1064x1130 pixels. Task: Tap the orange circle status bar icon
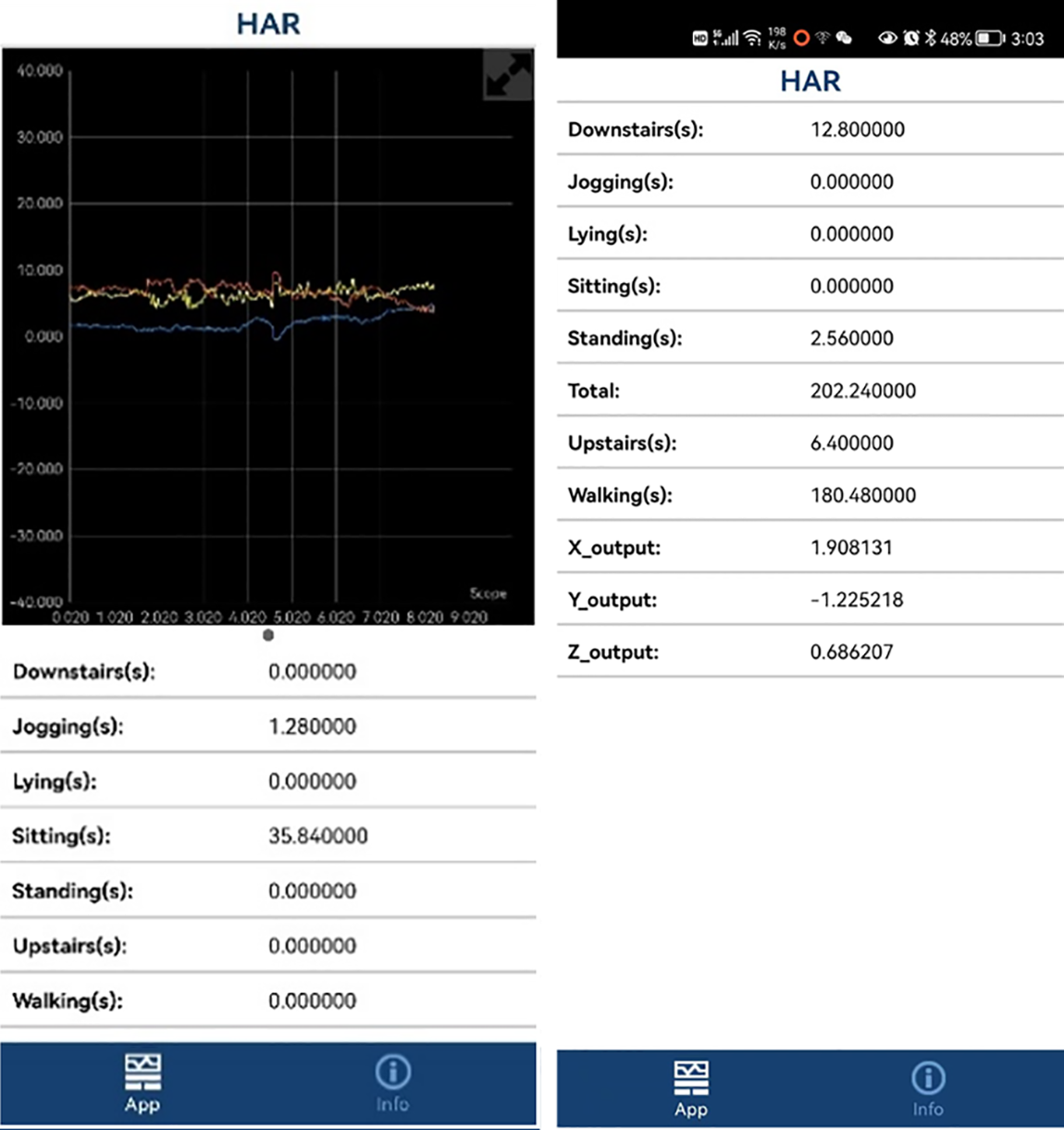pos(801,38)
